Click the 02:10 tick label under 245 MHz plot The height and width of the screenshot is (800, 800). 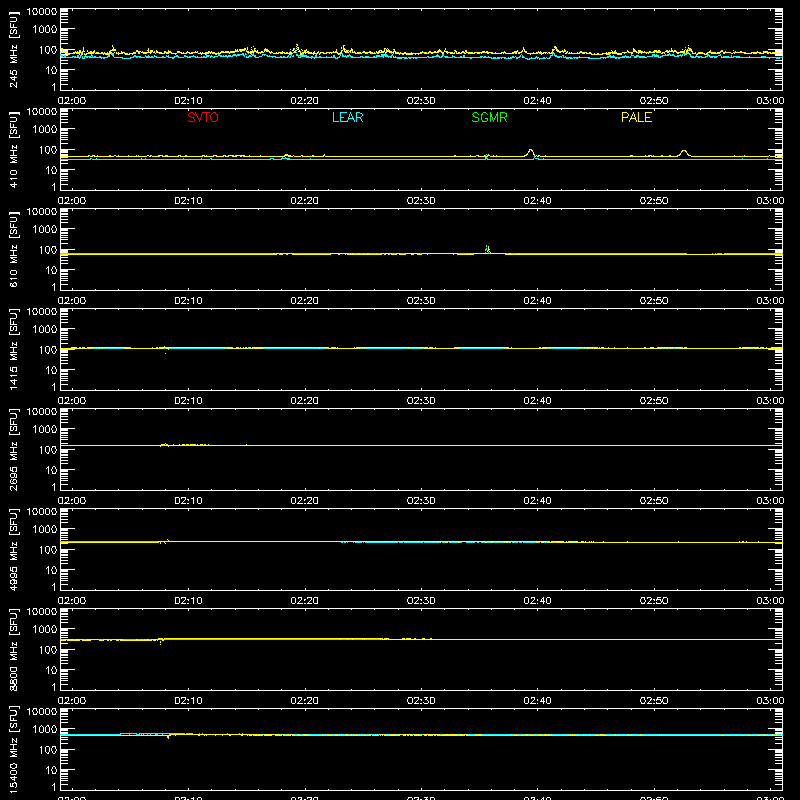(x=188, y=101)
